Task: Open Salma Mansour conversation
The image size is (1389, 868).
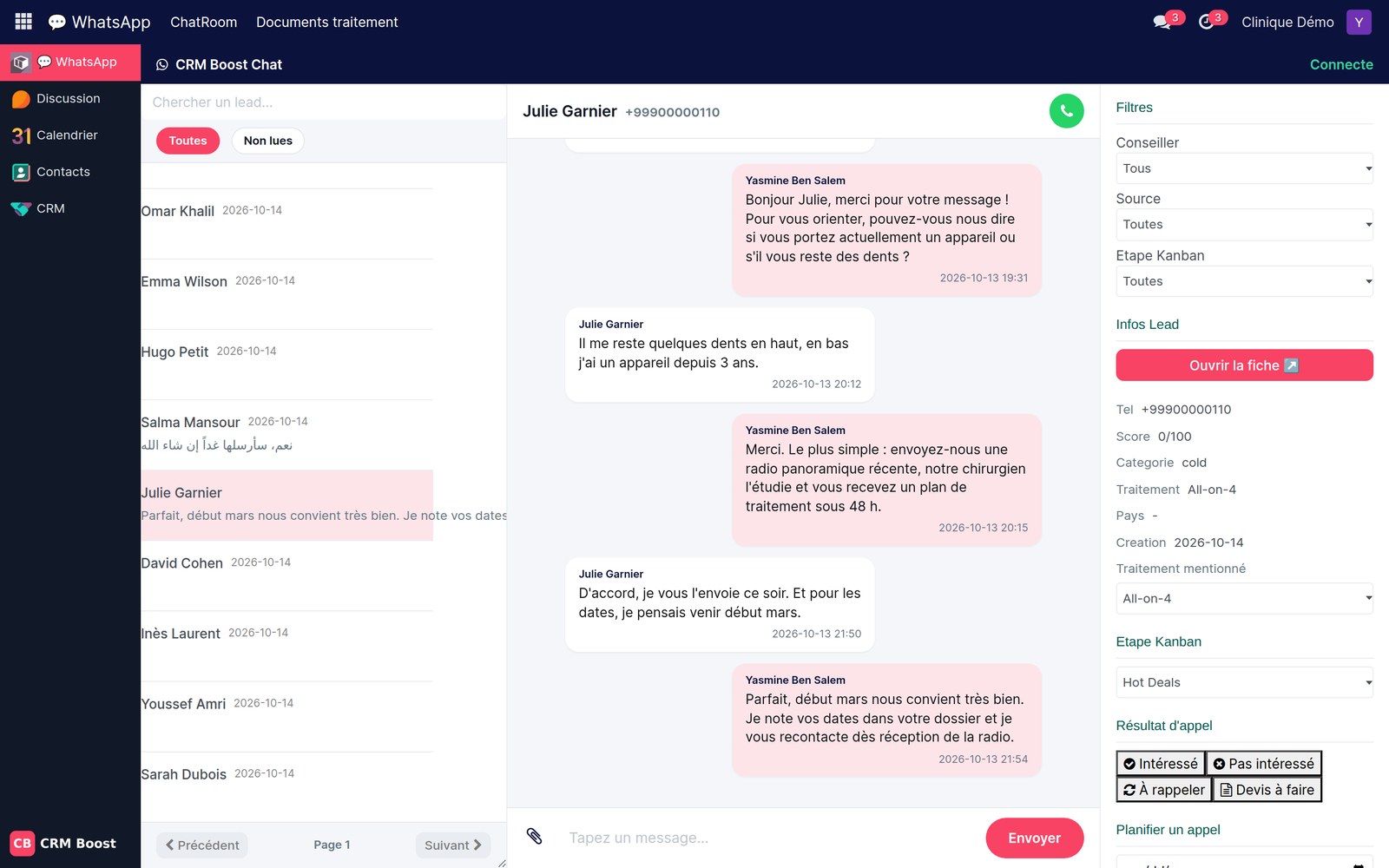Action: [x=287, y=434]
